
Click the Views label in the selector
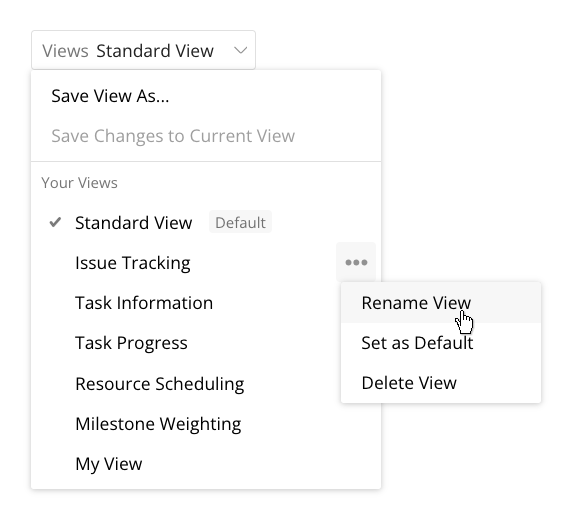pos(65,51)
